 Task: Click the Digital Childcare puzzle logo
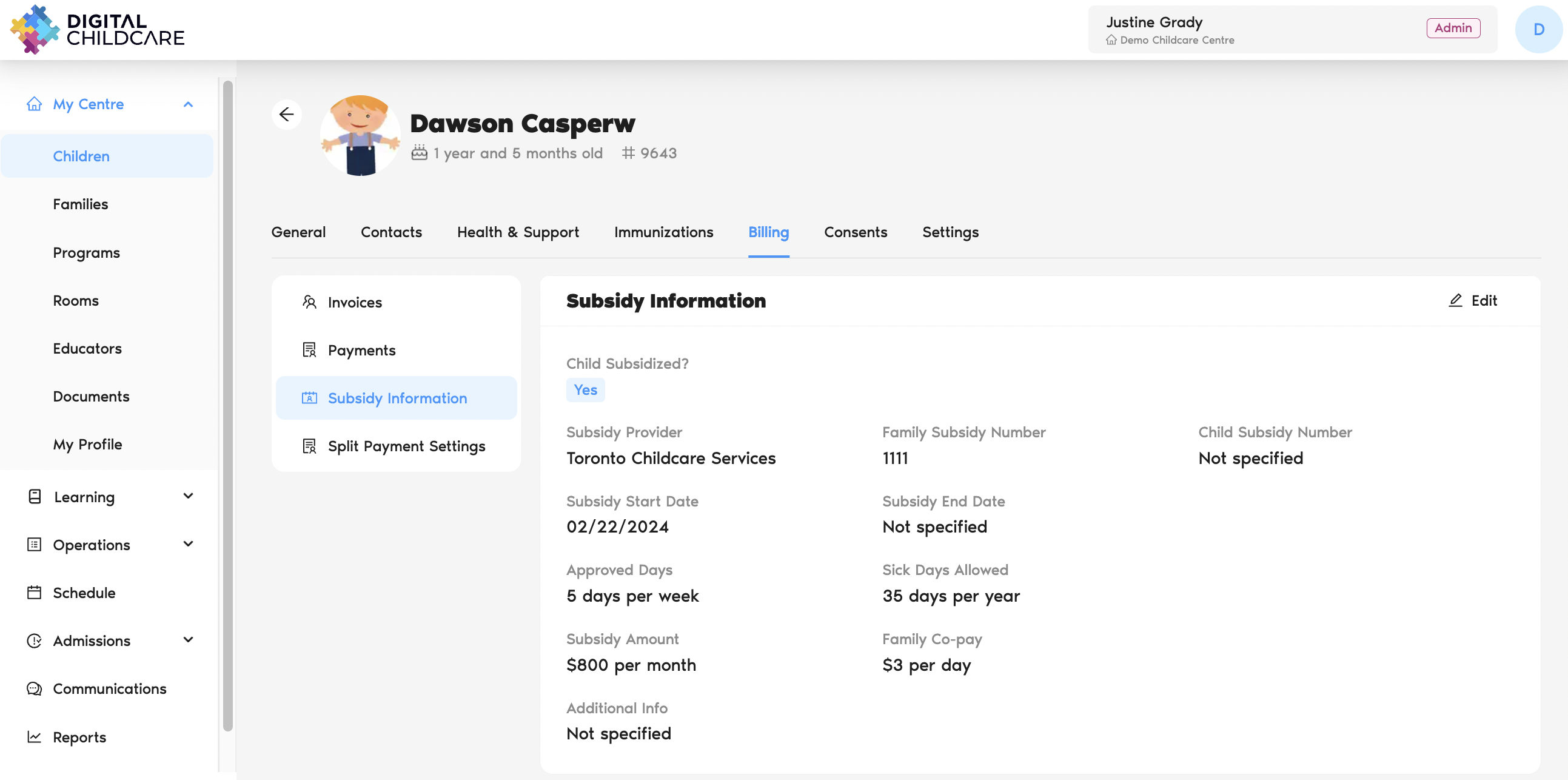coord(34,29)
